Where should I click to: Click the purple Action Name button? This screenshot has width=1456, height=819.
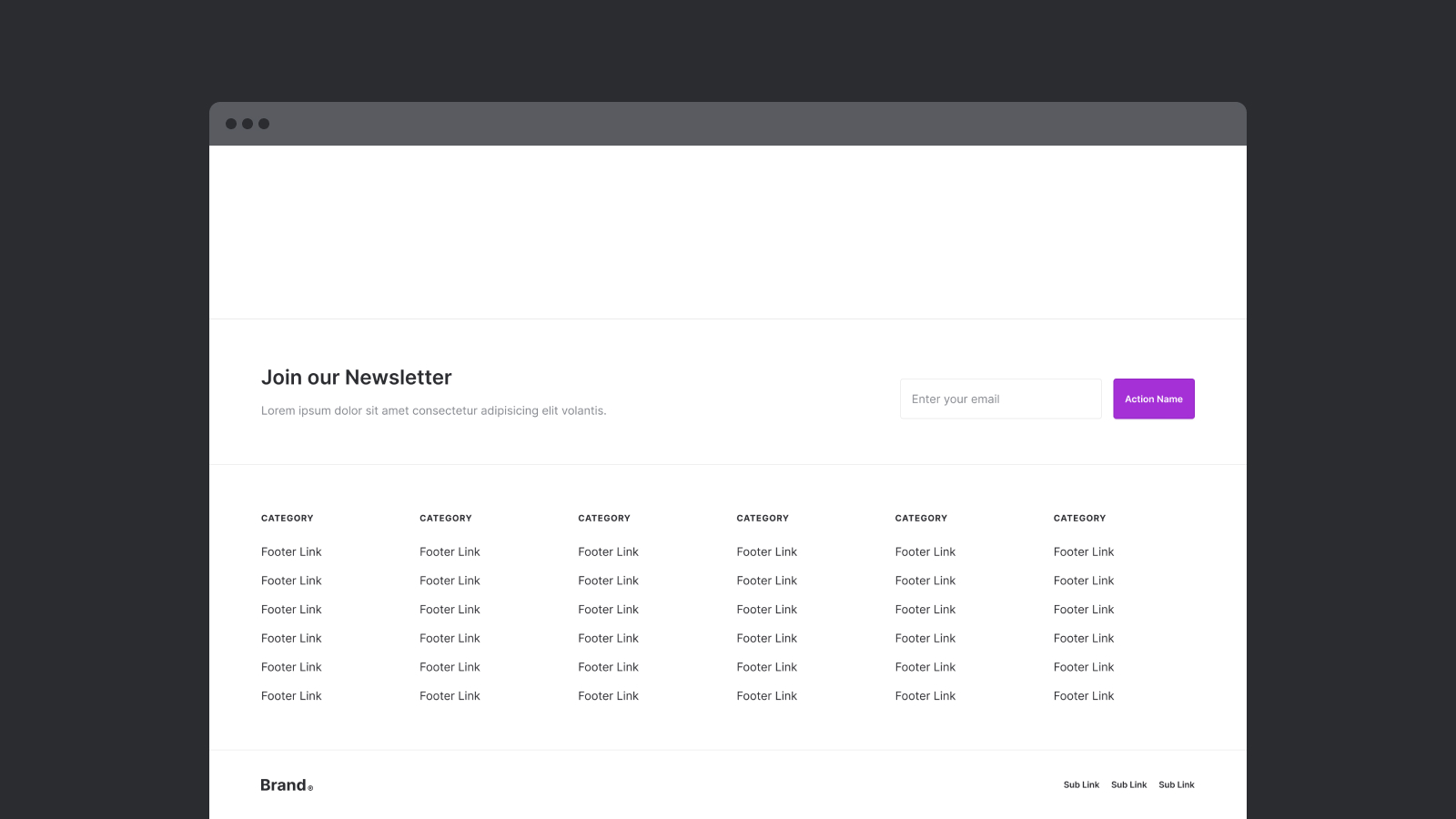pyautogui.click(x=1153, y=399)
